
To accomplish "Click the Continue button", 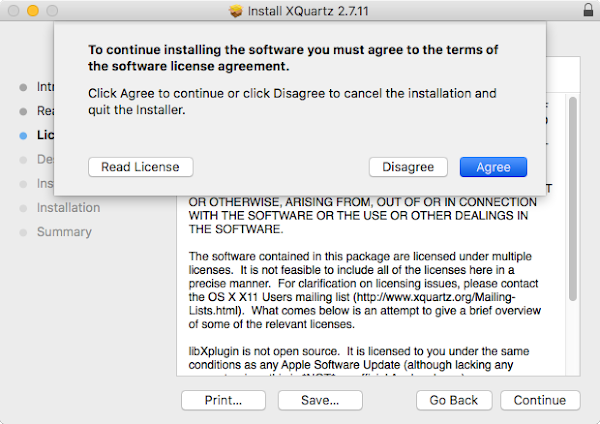I will (540, 400).
